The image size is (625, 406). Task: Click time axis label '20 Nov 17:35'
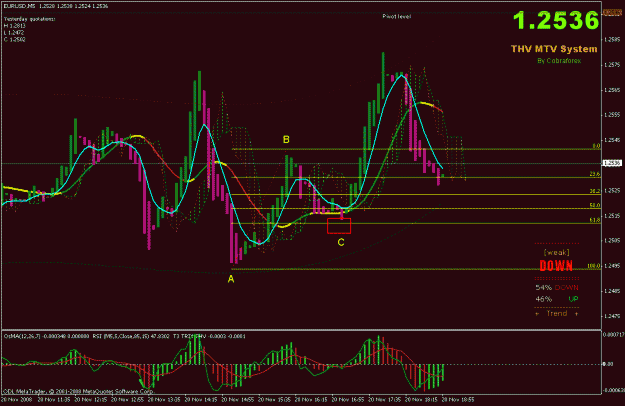[x=384, y=399]
